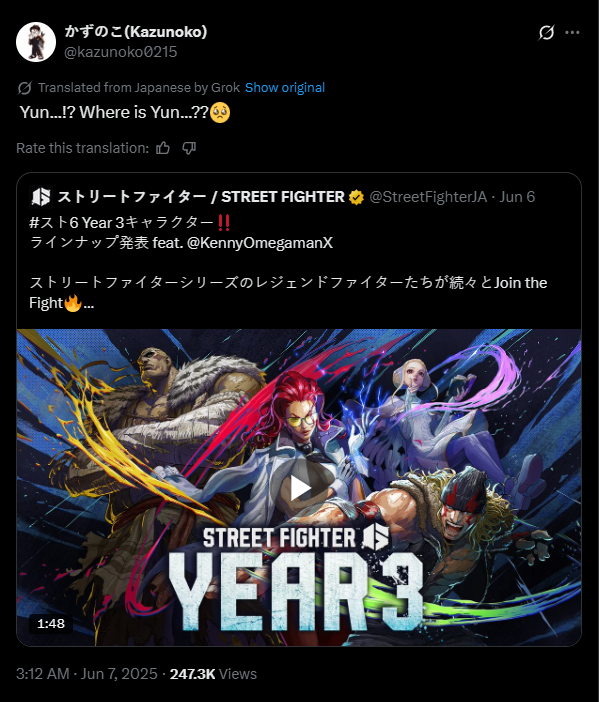
Task: Click the @kazunoko0215 handle
Action: 121,52
